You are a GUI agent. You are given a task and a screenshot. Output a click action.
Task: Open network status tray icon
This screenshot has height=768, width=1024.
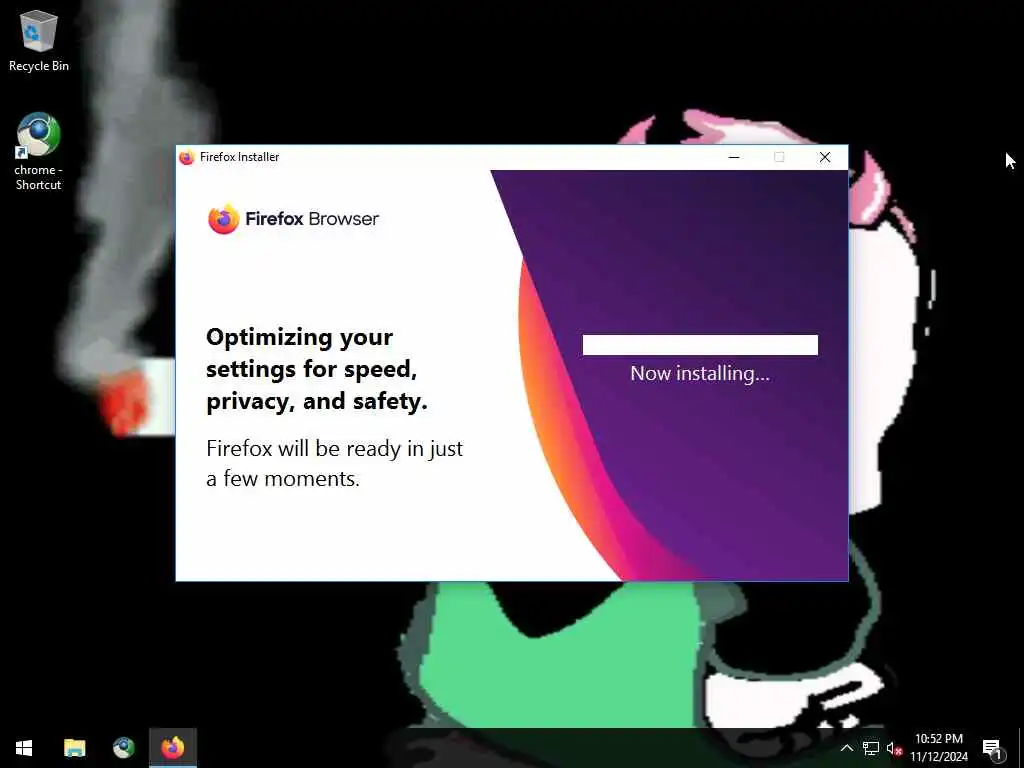(x=871, y=748)
